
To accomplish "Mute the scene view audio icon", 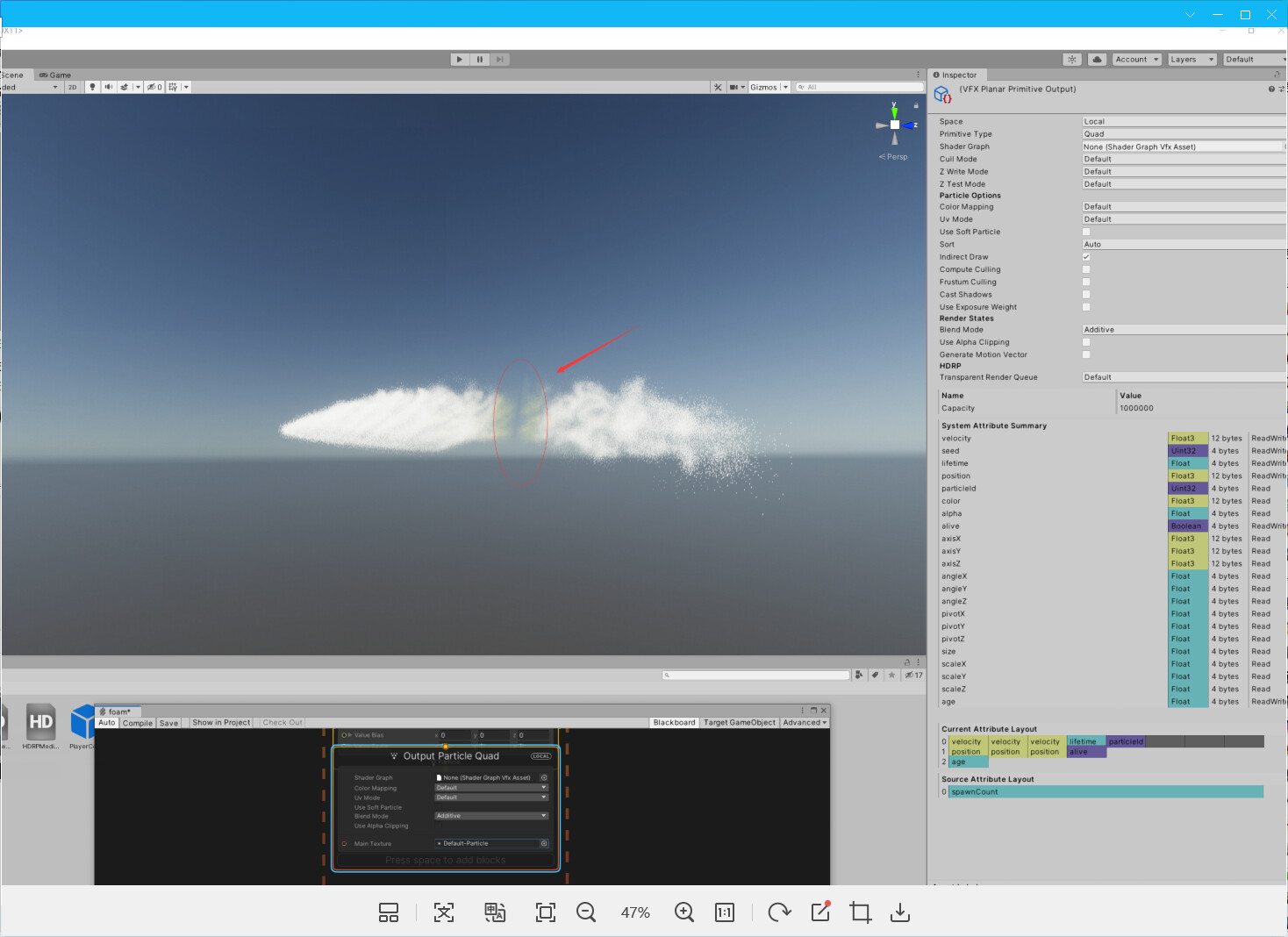I will point(107,86).
